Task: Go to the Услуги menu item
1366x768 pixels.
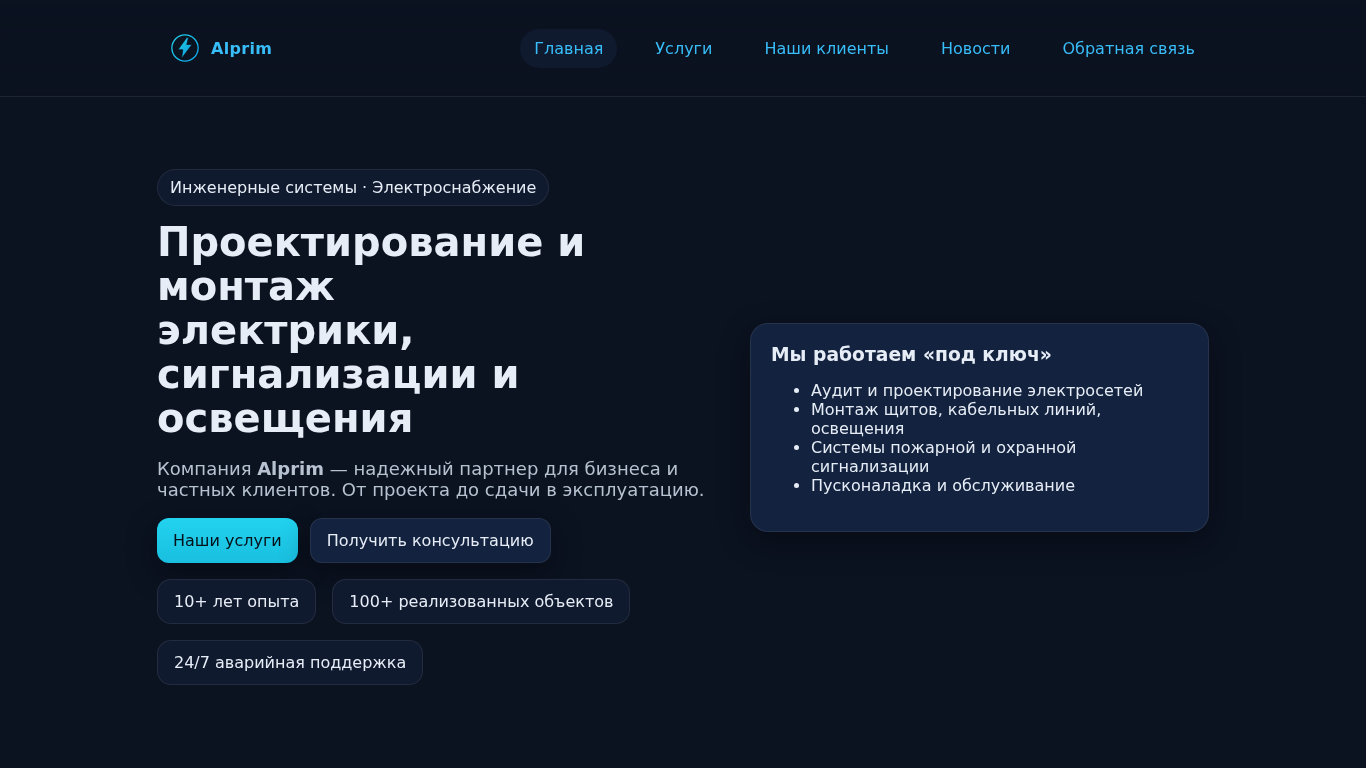Action: 683,48
